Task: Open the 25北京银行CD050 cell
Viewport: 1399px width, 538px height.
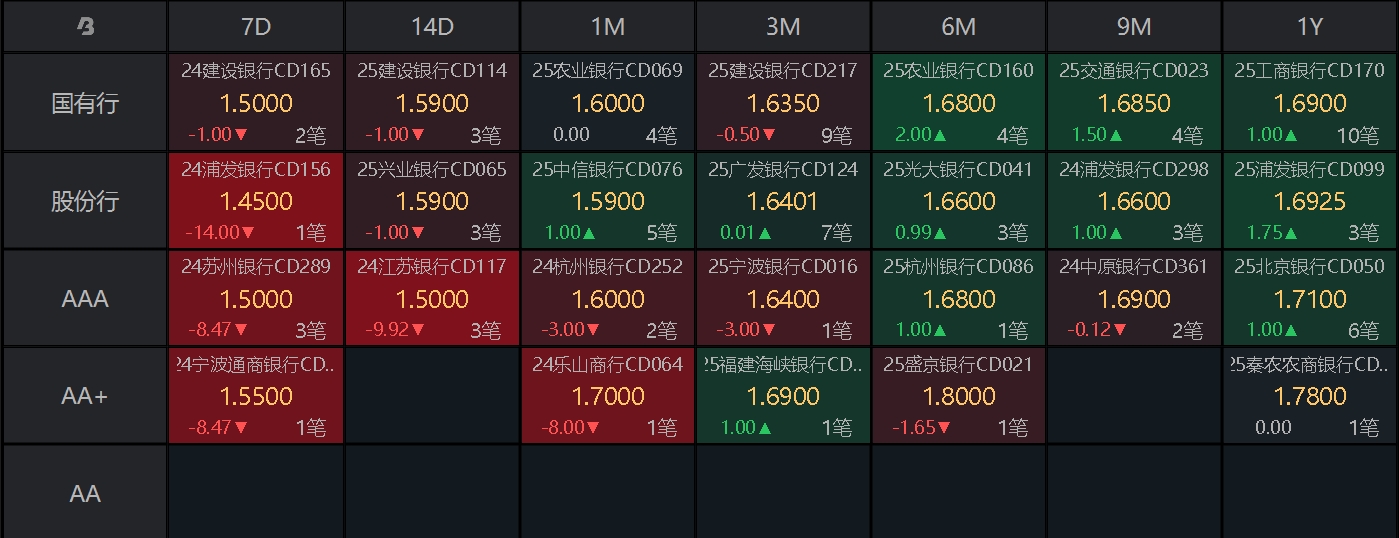Action: (x=1310, y=298)
